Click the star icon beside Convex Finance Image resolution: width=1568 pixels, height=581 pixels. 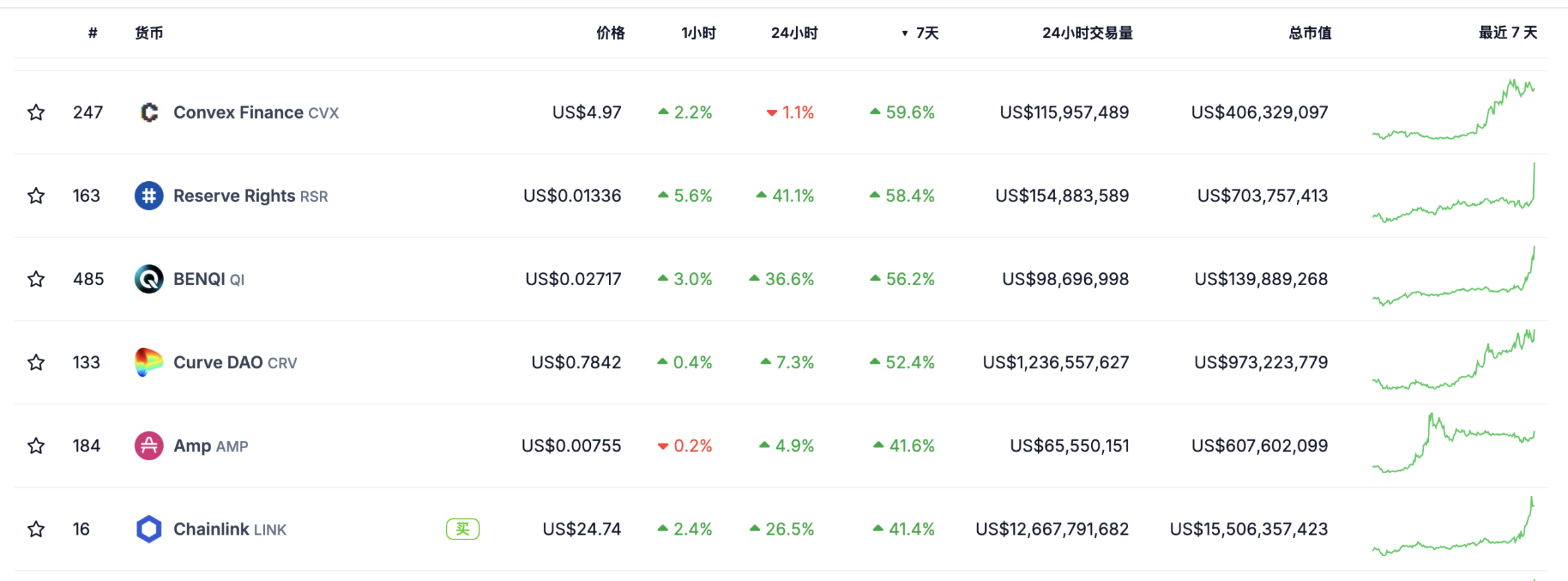(36, 112)
